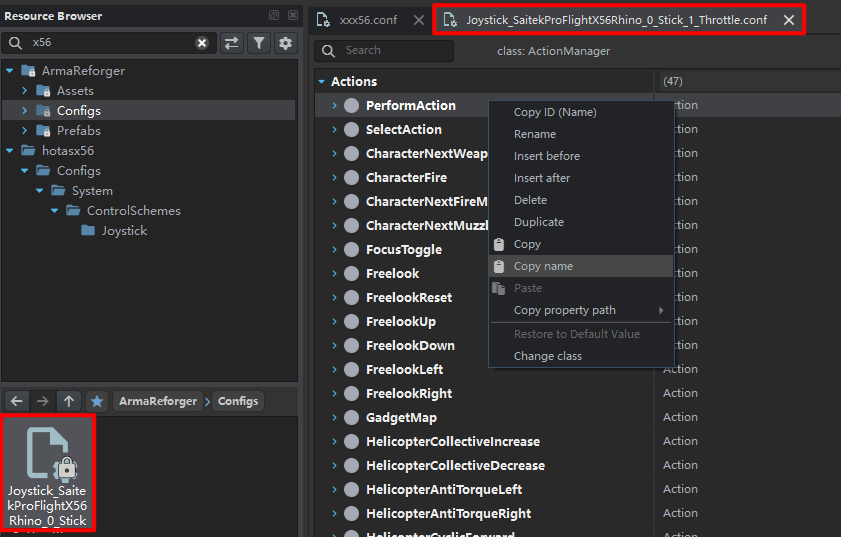Expand the SelectAction entry

coord(335,130)
